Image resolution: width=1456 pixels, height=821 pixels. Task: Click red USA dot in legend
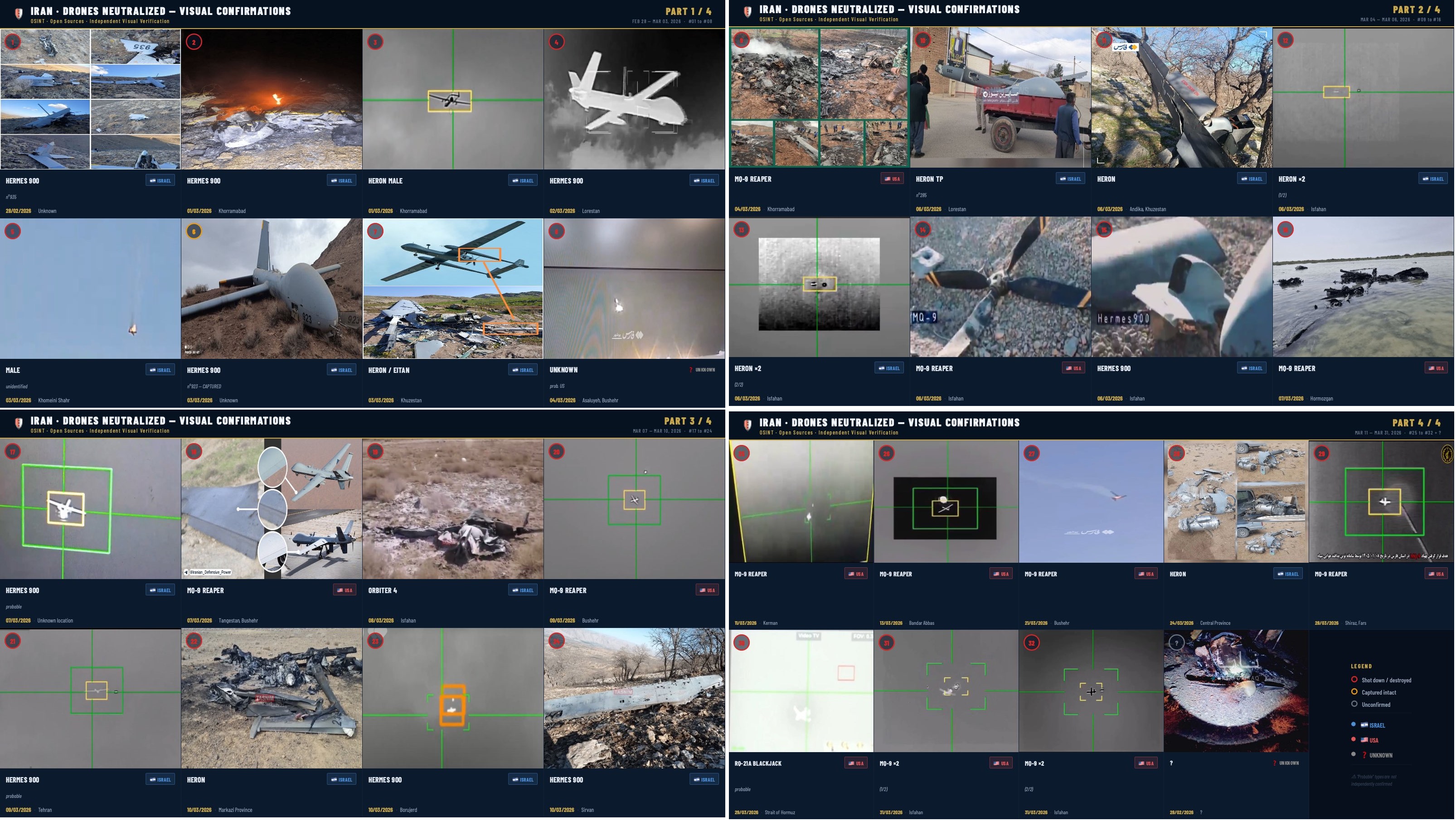[1353, 739]
